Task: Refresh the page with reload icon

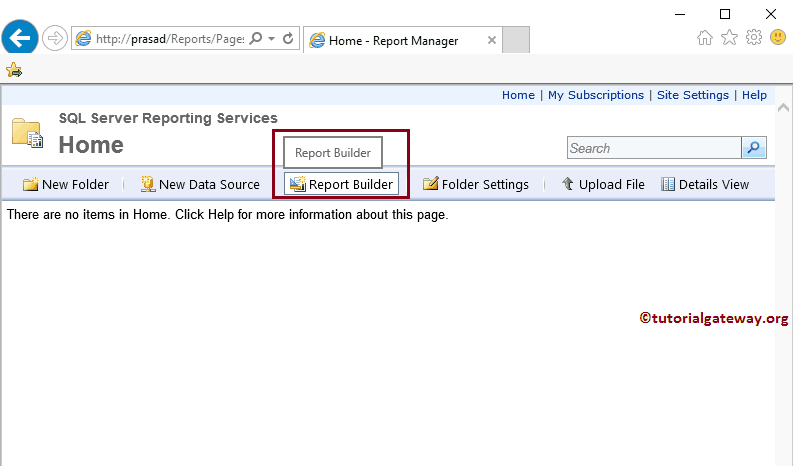Action: point(288,38)
